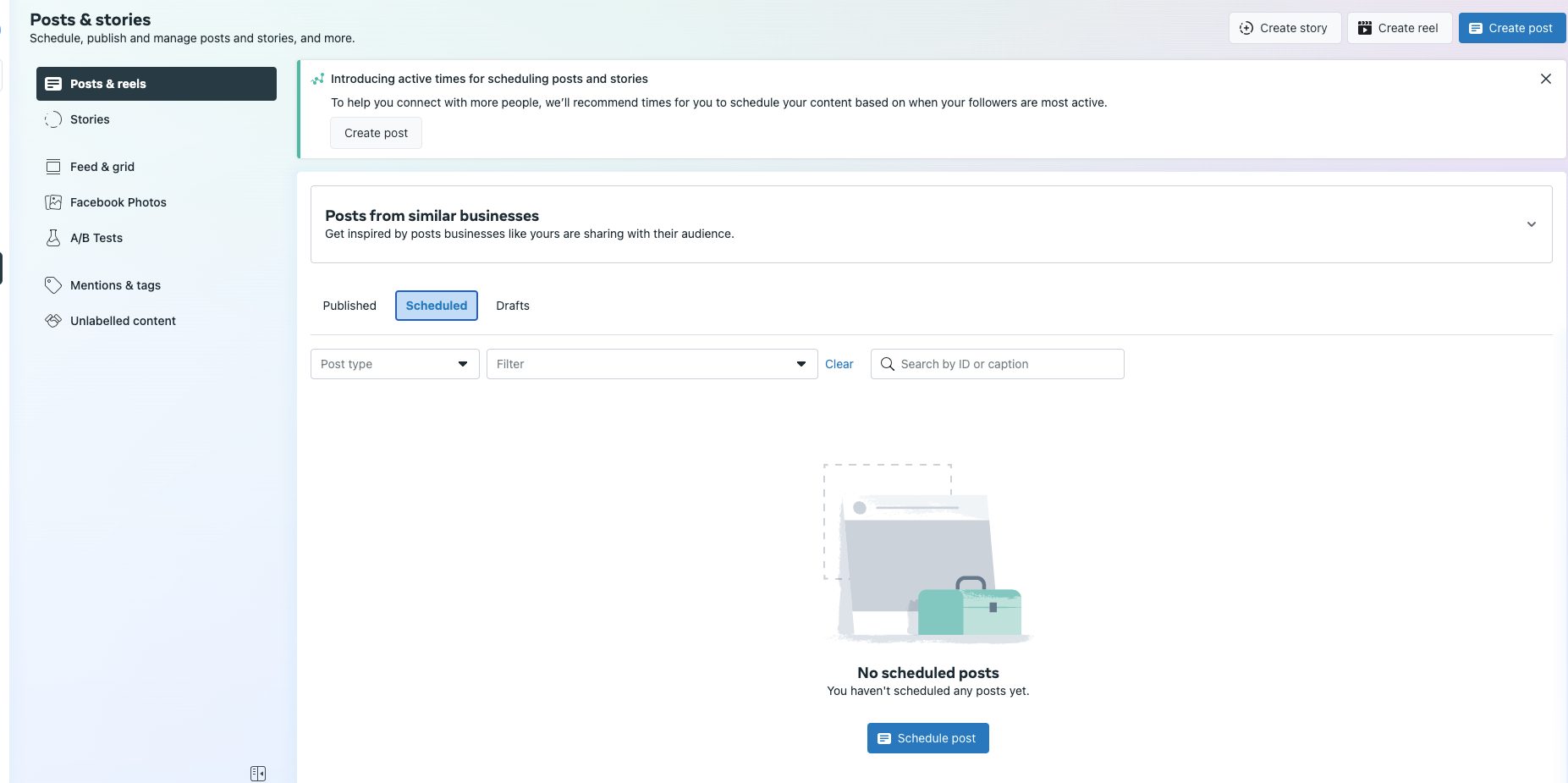This screenshot has width=1568, height=783.
Task: Open the Stories section
Action: click(89, 119)
